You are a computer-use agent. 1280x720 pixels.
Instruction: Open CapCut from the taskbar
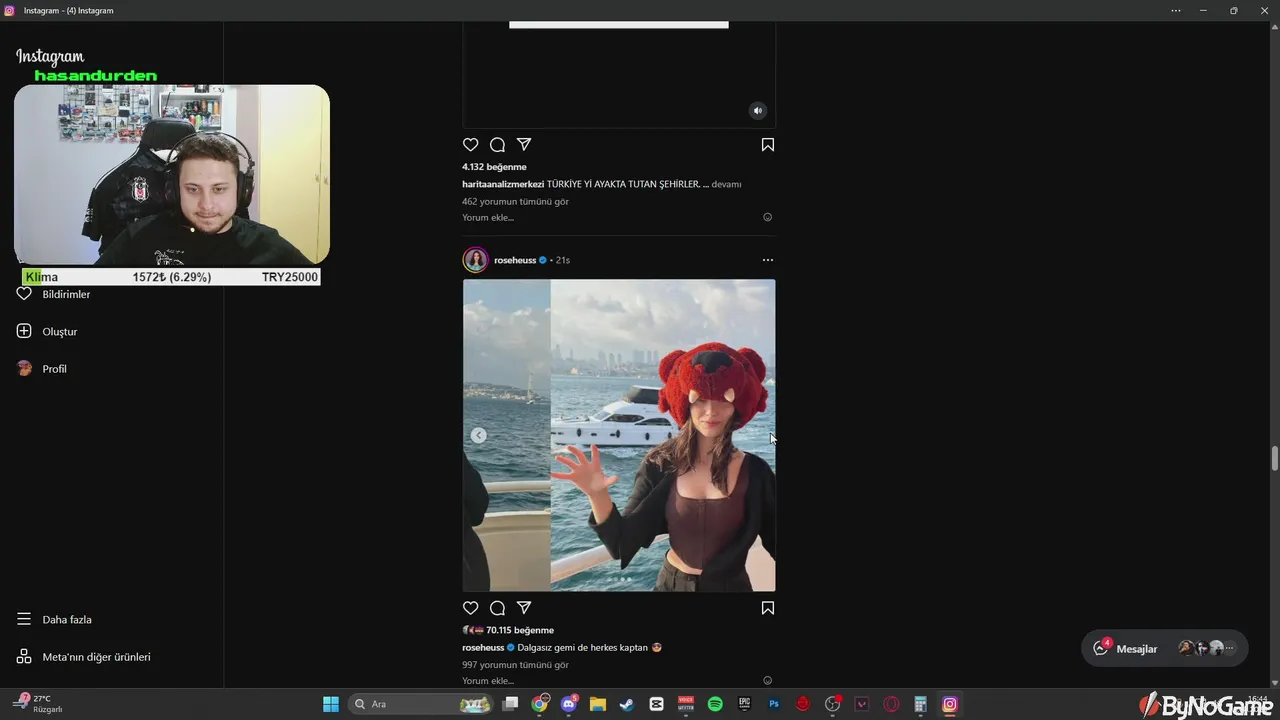coord(657,704)
